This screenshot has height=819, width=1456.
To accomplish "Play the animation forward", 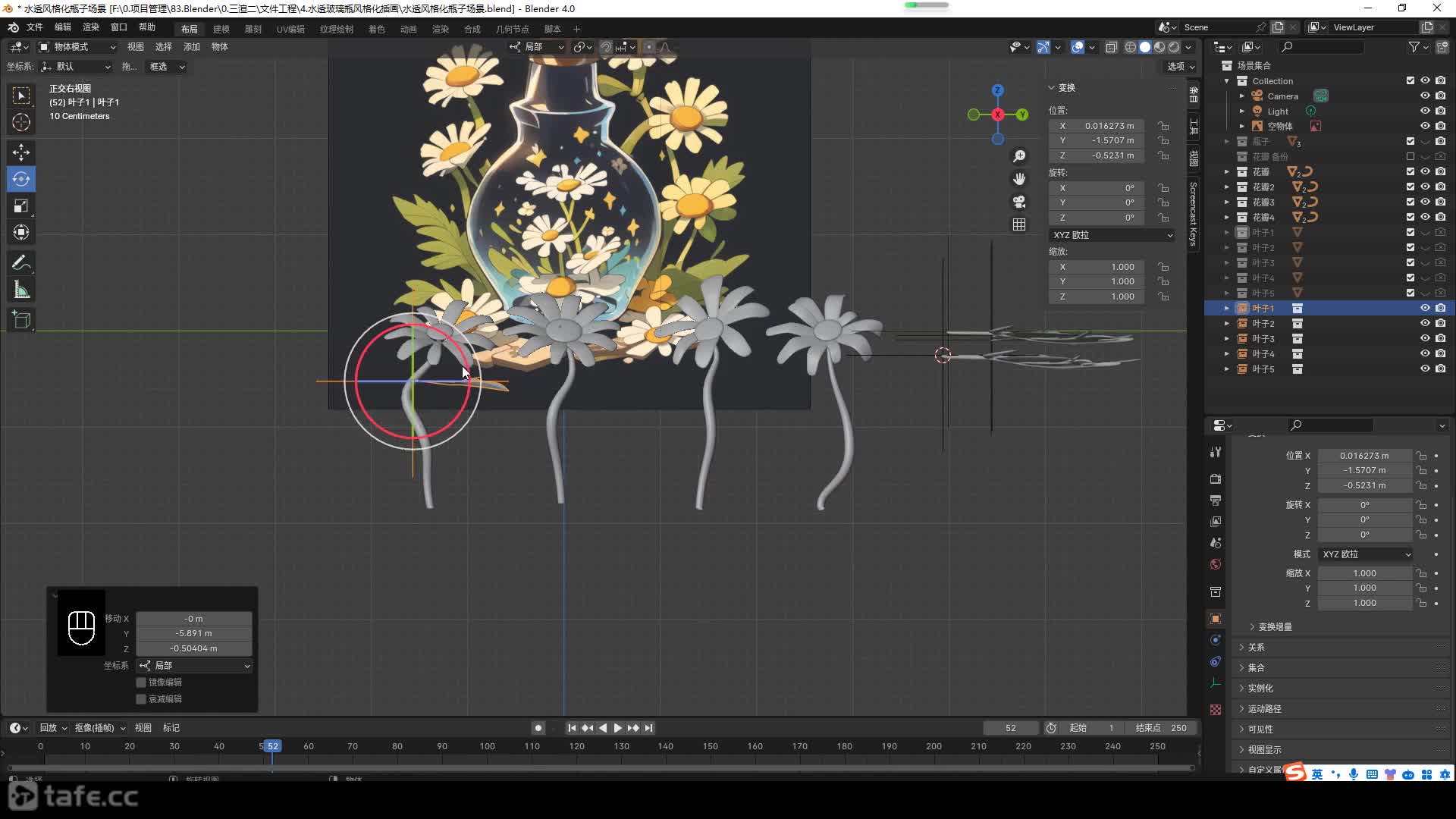I will point(618,728).
